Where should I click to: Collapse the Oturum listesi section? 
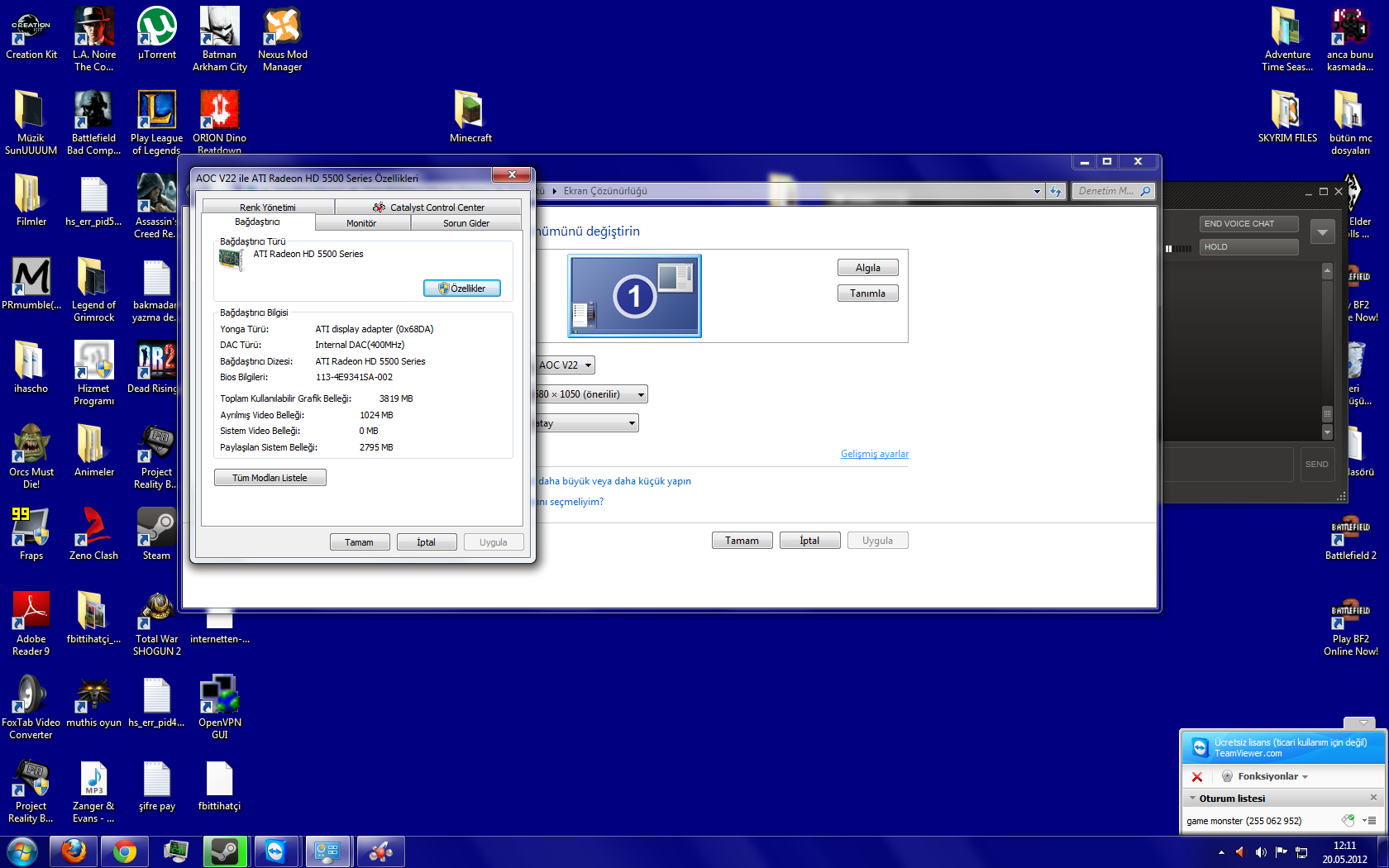(x=1192, y=799)
